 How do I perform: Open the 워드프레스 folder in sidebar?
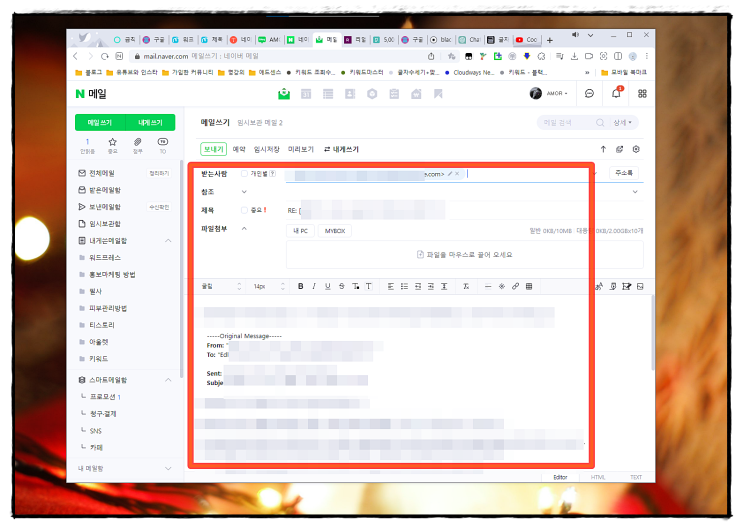coord(105,257)
